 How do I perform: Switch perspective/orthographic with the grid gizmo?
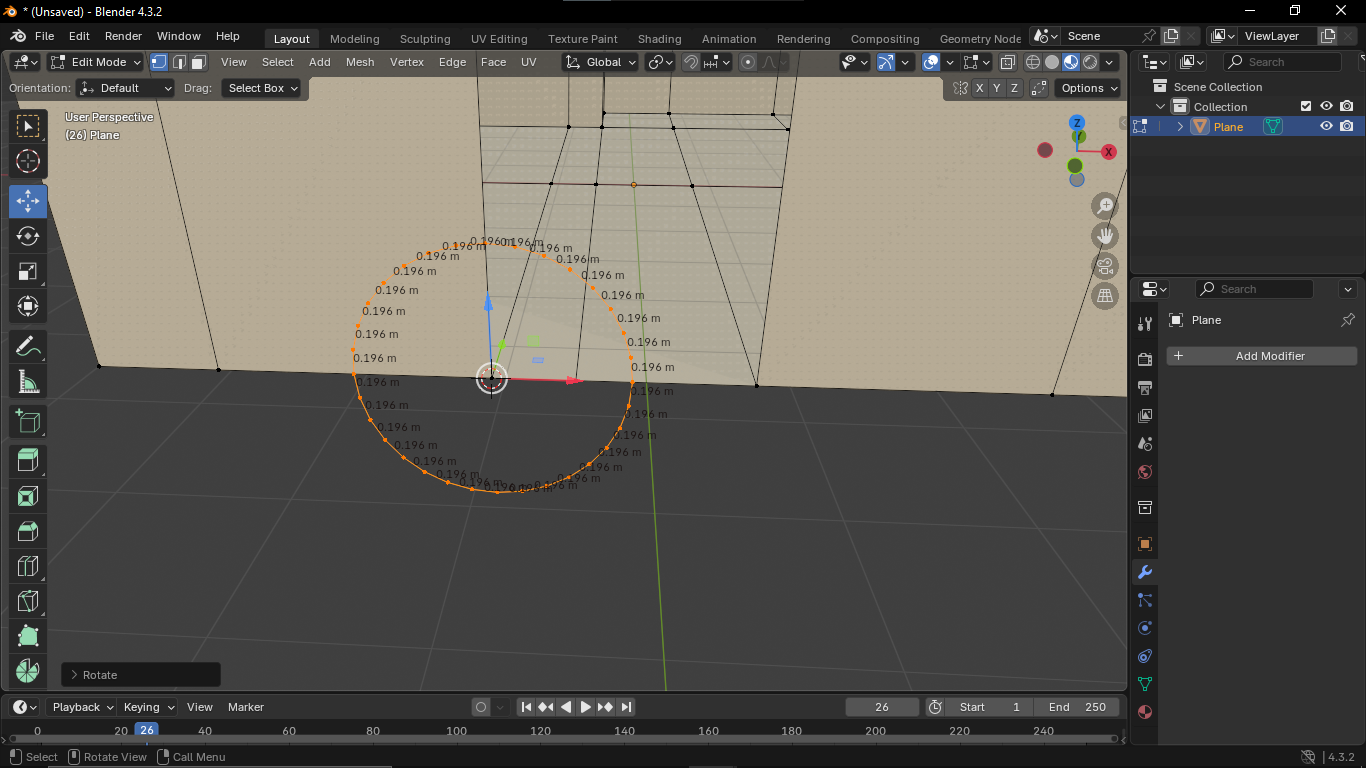pyautogui.click(x=1105, y=296)
